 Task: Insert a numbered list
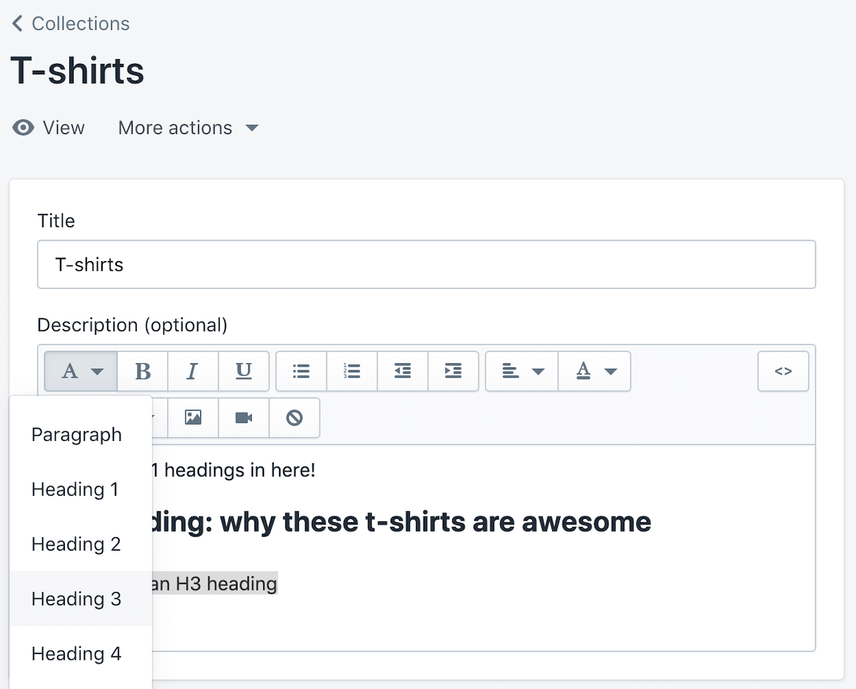pyautogui.click(x=352, y=371)
